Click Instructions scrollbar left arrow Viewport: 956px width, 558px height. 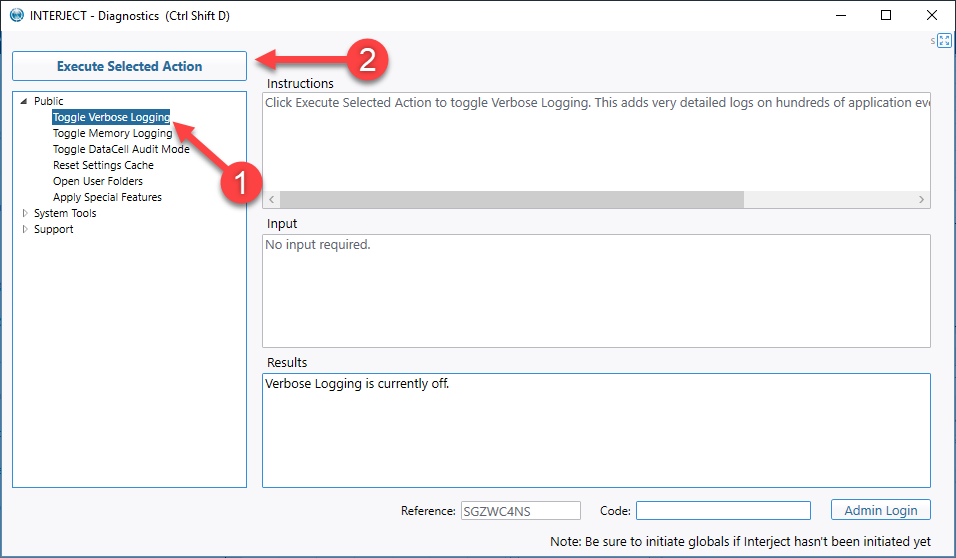(x=272, y=199)
